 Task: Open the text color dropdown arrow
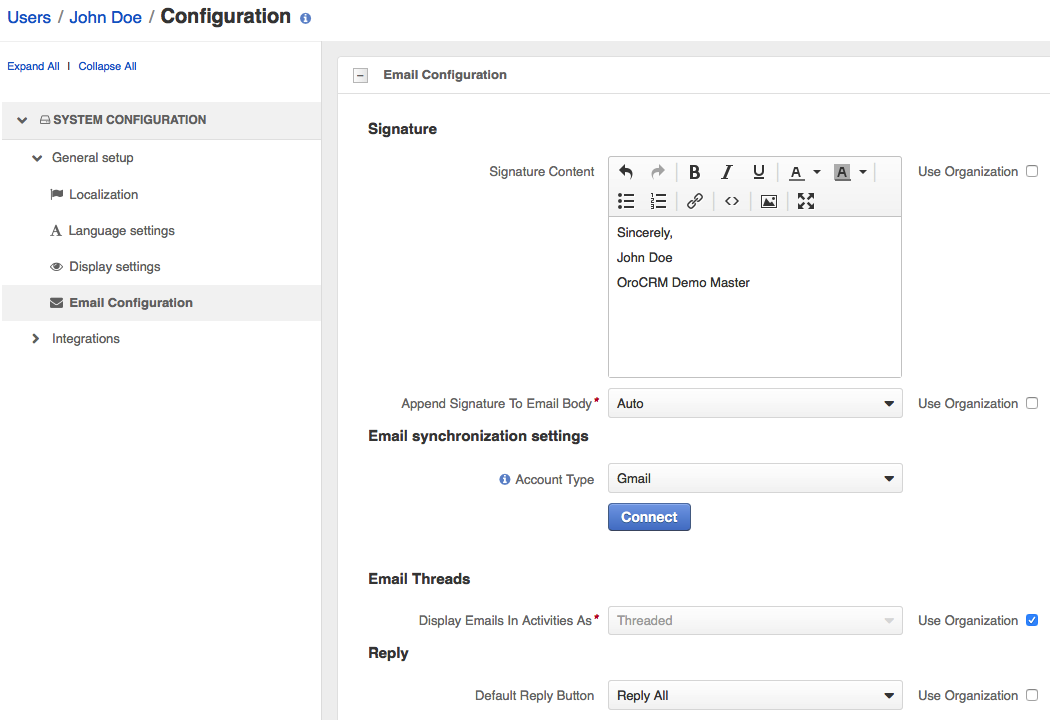coord(817,172)
